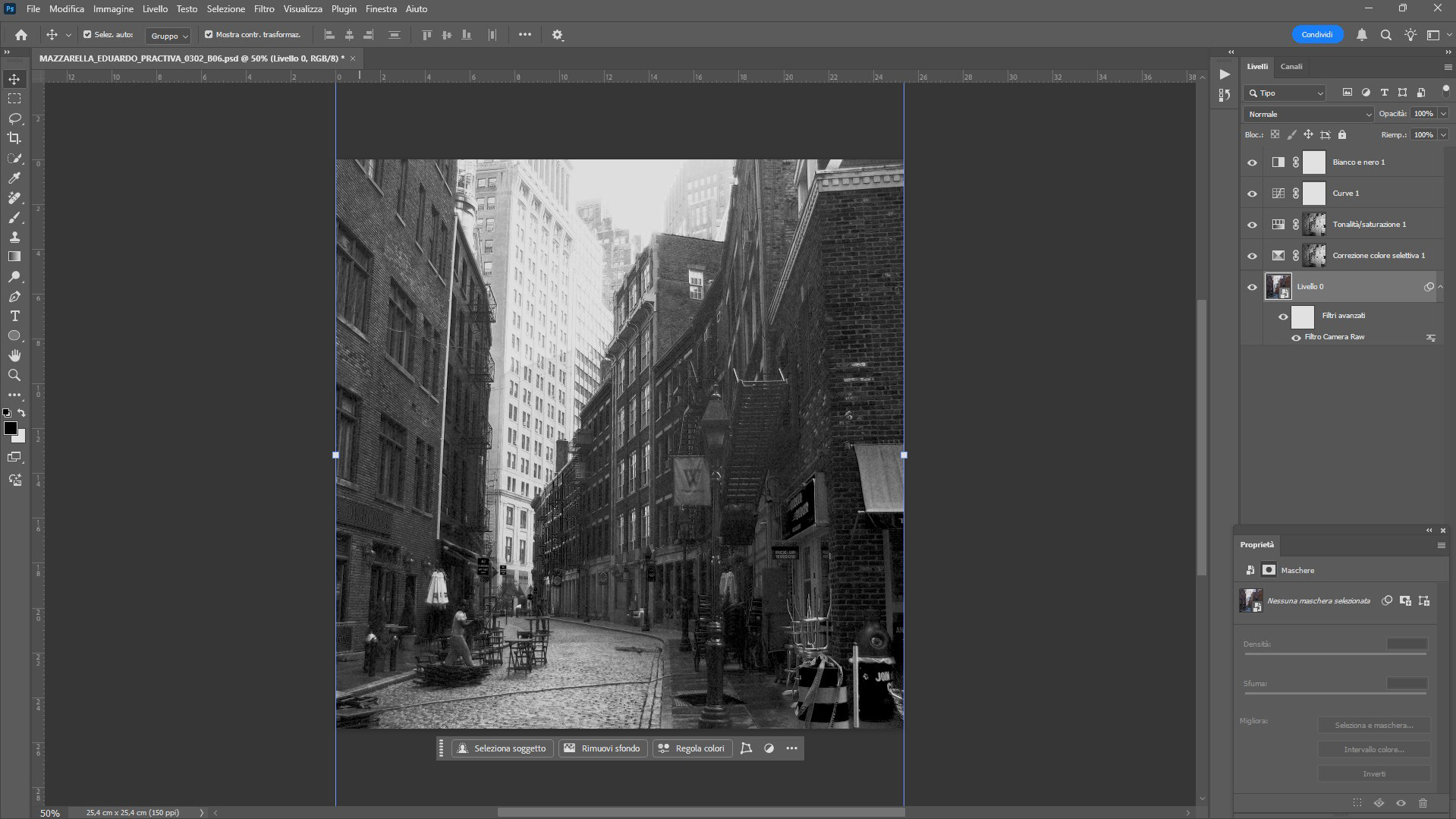Viewport: 1456px width, 819px height.
Task: Click the Condividi button
Action: tap(1317, 35)
